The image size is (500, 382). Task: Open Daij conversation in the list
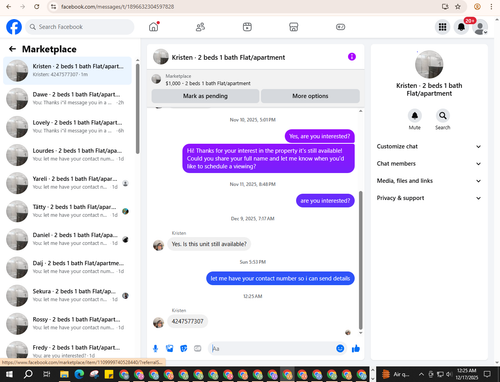pyautogui.click(x=67, y=267)
